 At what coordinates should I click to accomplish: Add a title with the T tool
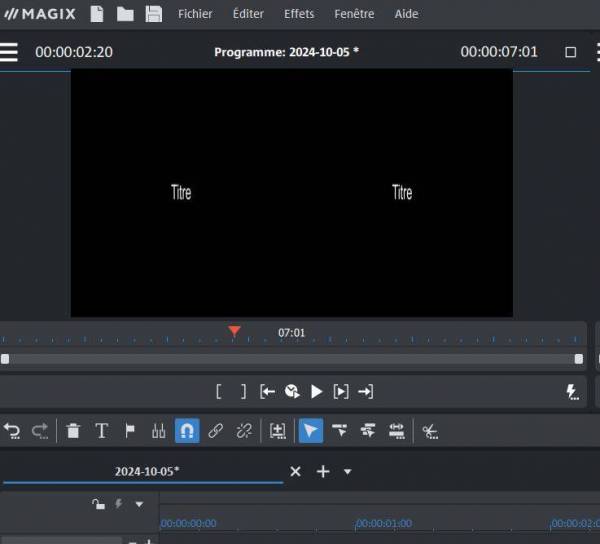tap(101, 431)
